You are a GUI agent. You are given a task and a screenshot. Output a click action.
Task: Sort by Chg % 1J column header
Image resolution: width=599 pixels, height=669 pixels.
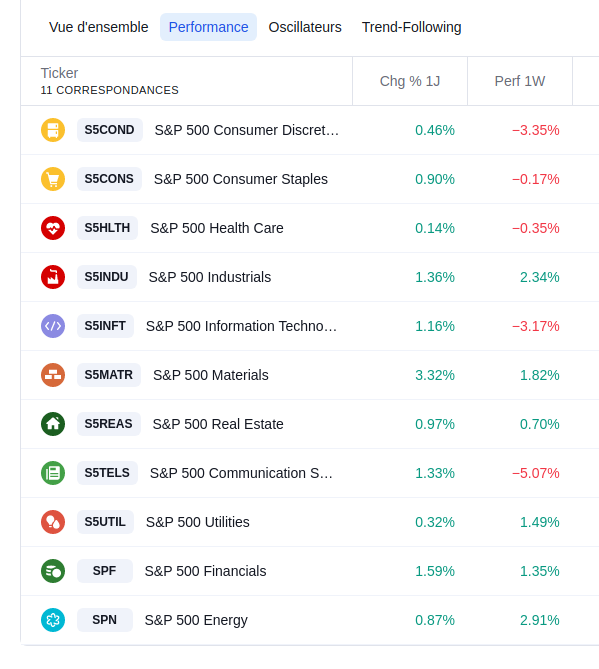click(410, 81)
